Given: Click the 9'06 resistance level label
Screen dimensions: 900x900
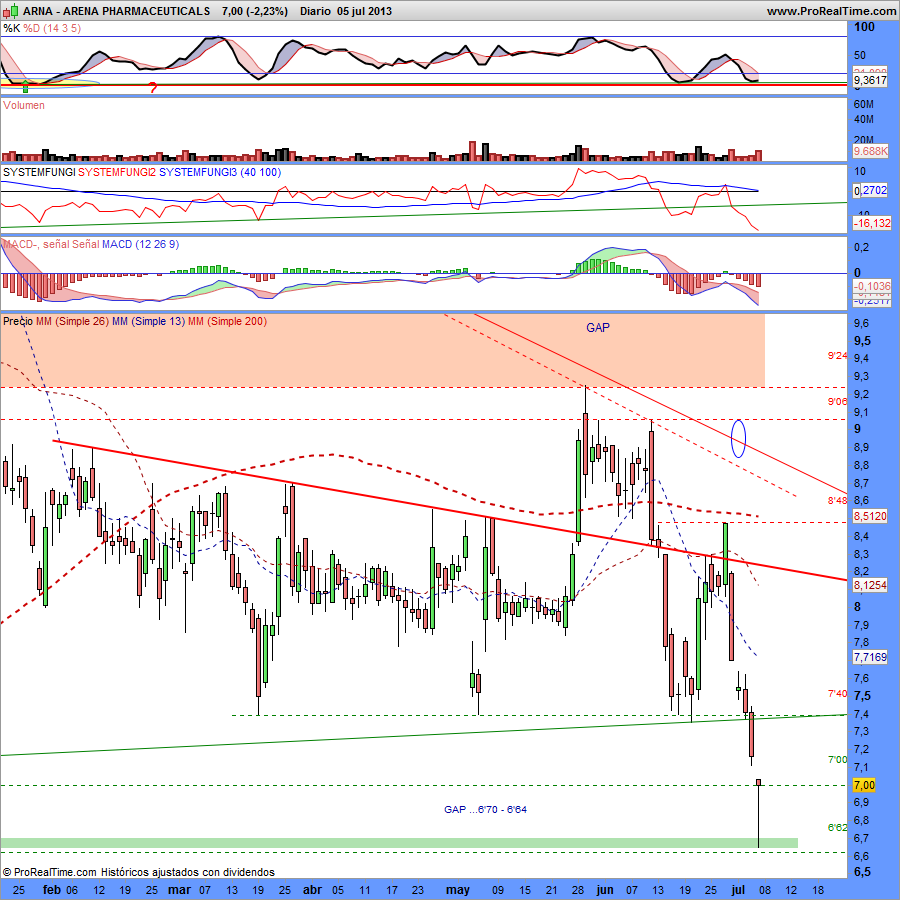Looking at the screenshot, I should coord(837,401).
